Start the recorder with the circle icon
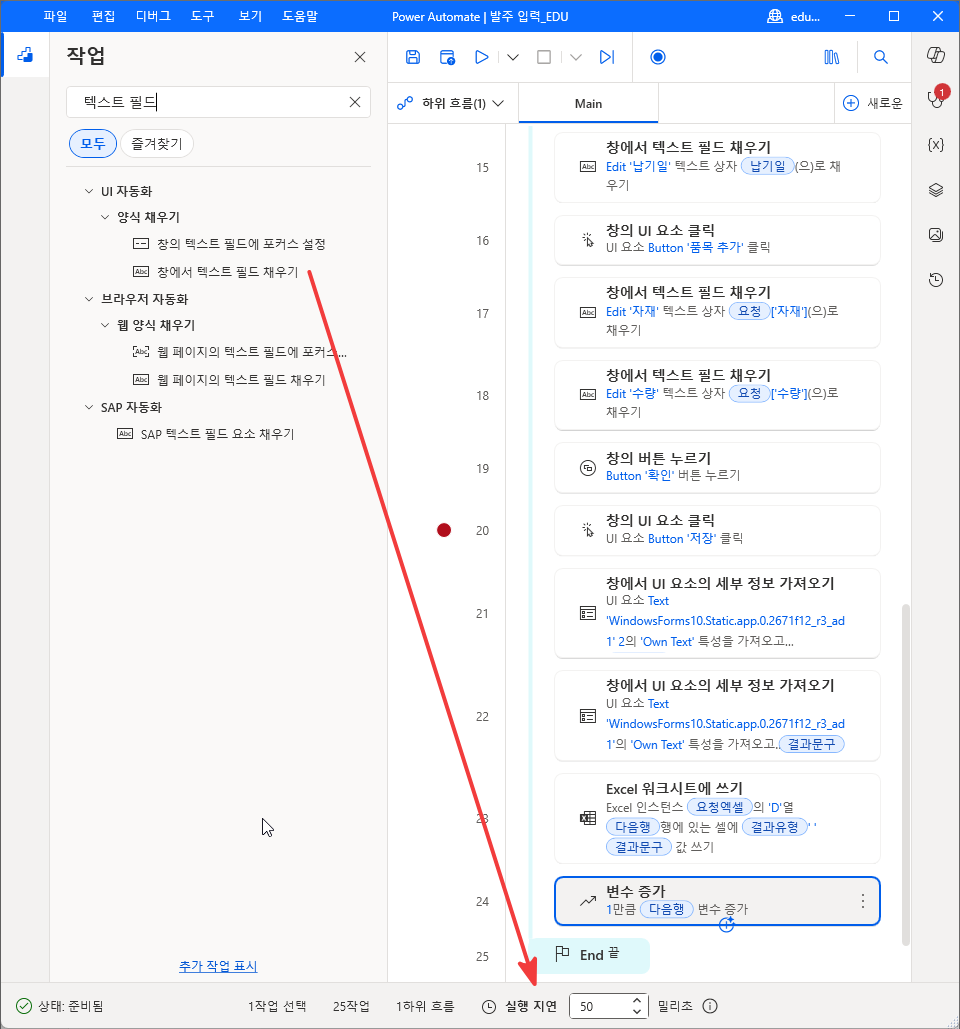960x1029 pixels. (657, 57)
